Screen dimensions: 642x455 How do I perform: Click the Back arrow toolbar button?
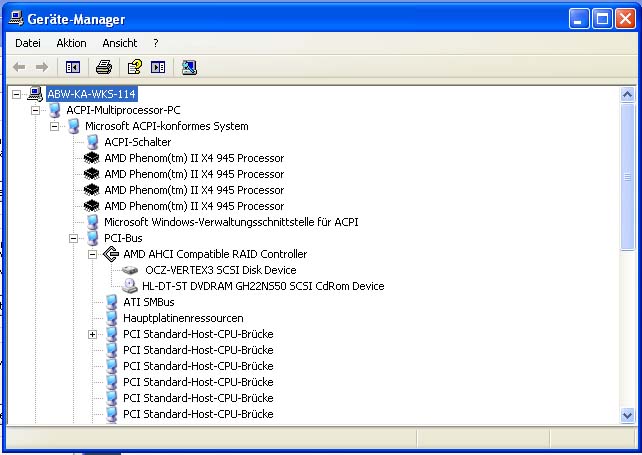click(x=19, y=67)
